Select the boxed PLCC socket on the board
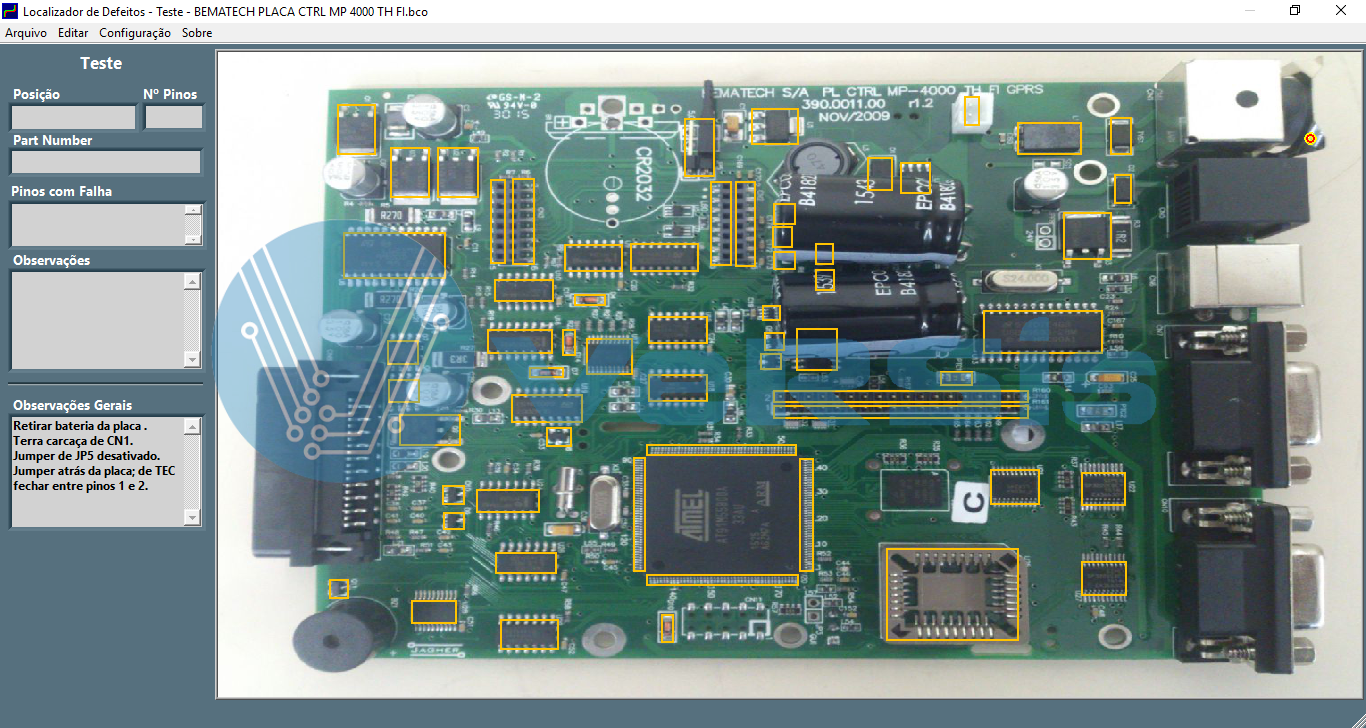This screenshot has height=728, width=1366. [953, 594]
